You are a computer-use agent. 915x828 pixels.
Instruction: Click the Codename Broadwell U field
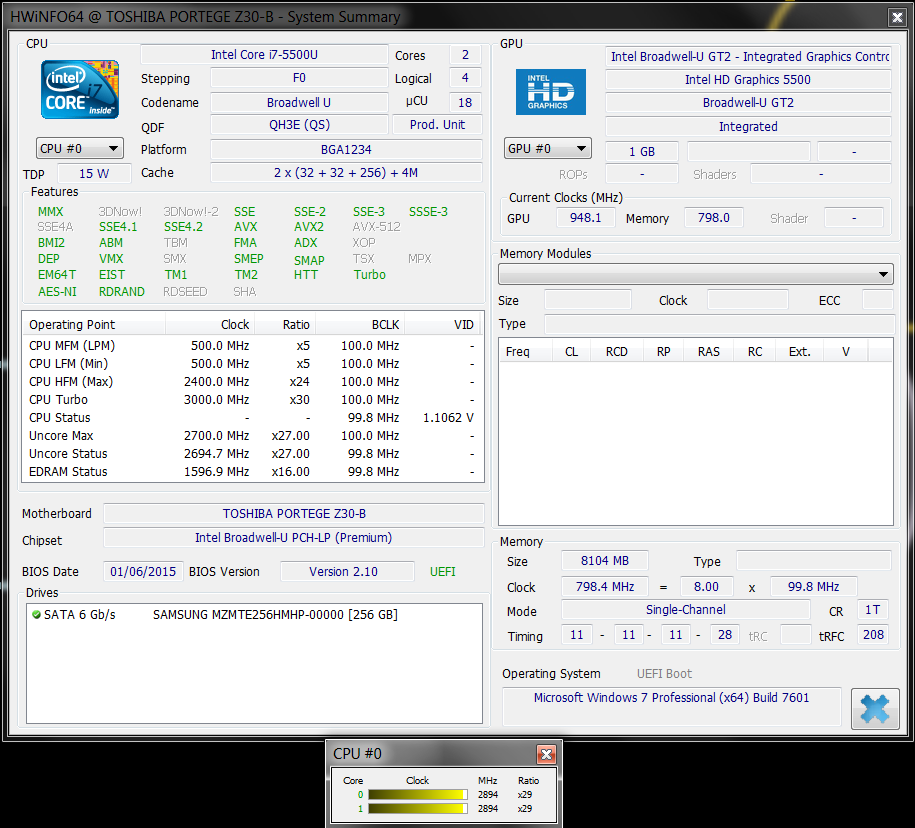[x=299, y=103]
